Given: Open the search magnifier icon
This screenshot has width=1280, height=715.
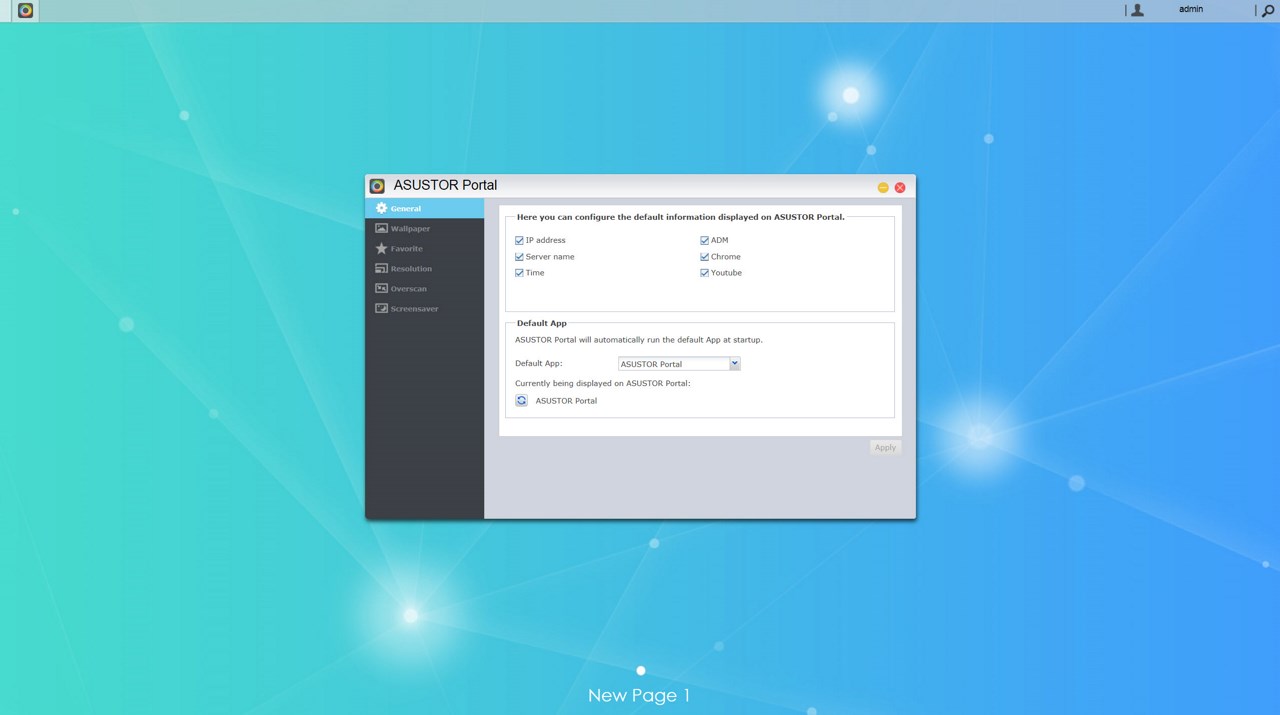Looking at the screenshot, I should [x=1268, y=11].
